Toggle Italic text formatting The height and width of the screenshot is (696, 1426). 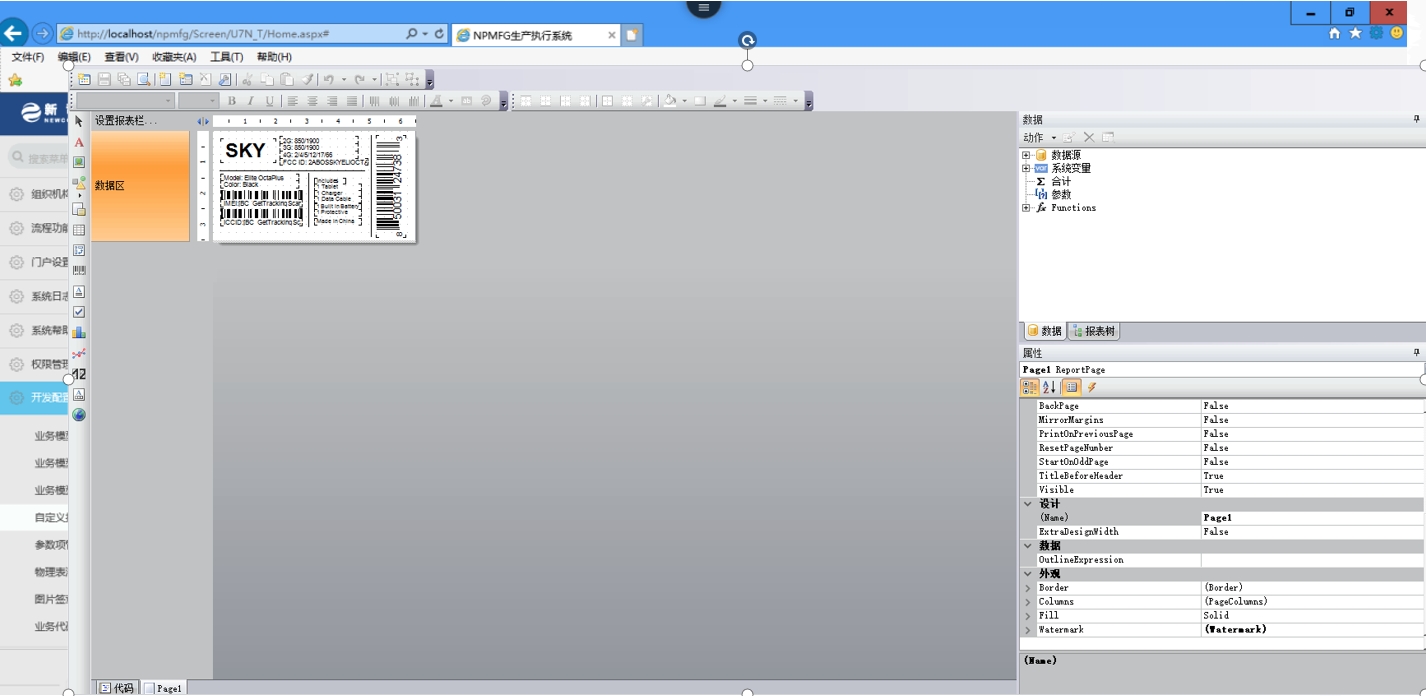(250, 101)
